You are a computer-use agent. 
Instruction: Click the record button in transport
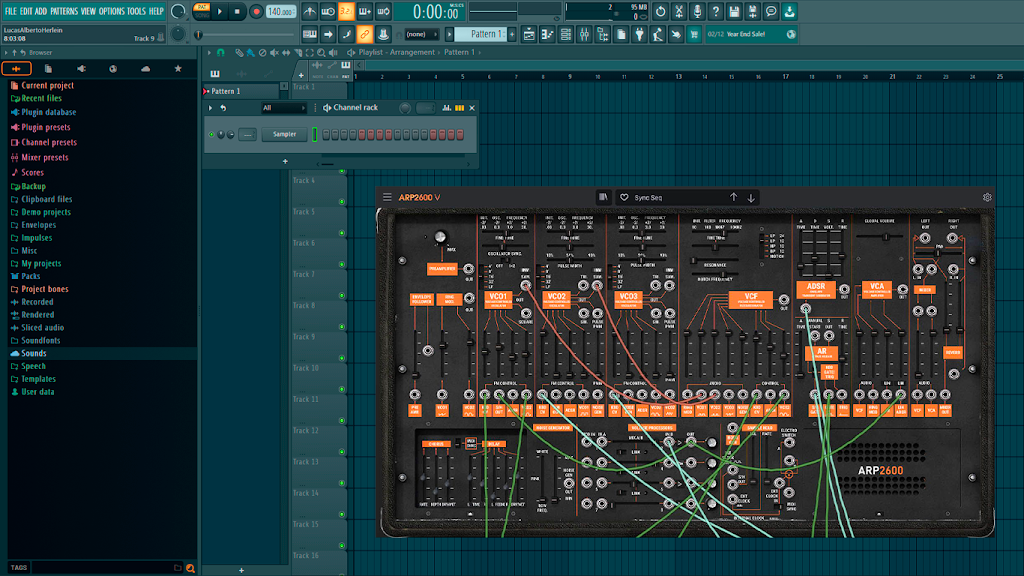256,11
